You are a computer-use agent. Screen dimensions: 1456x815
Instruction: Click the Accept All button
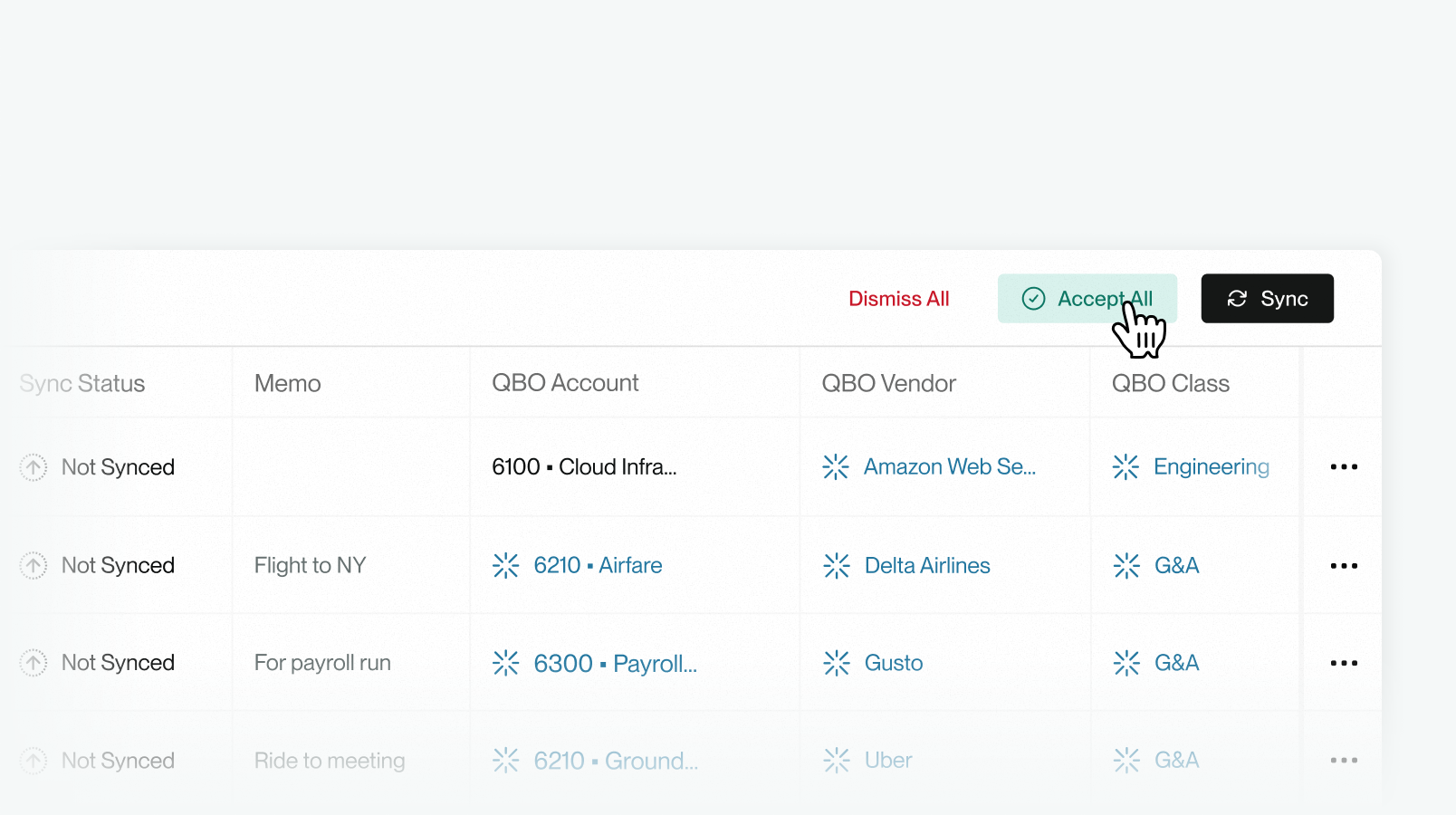[1087, 299]
